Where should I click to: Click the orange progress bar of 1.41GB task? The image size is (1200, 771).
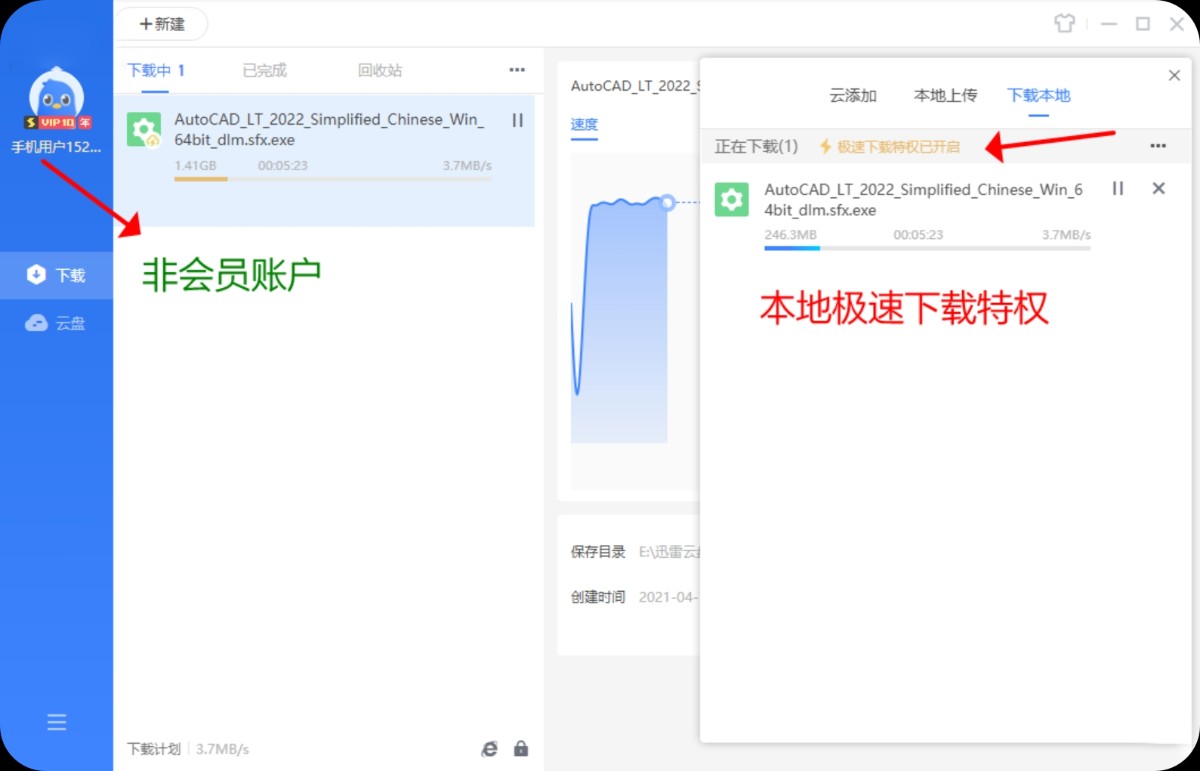[332, 179]
